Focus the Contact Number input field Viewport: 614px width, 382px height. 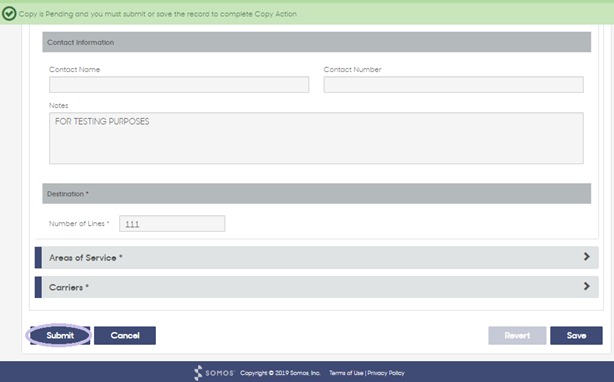(x=453, y=85)
